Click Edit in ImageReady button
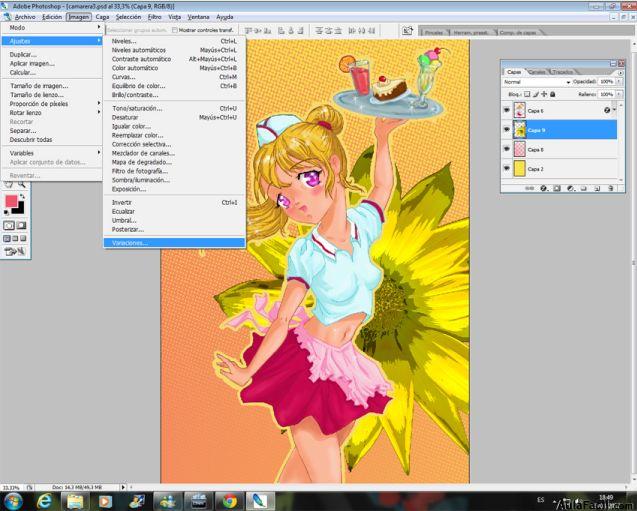637x511 pixels. pyautogui.click(x=15, y=251)
